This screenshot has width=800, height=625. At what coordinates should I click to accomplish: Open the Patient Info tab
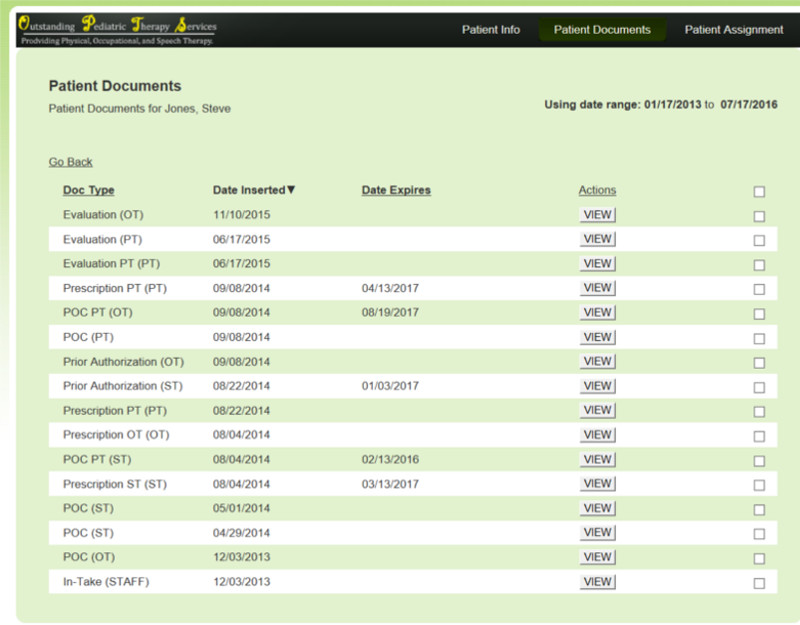pyautogui.click(x=490, y=30)
